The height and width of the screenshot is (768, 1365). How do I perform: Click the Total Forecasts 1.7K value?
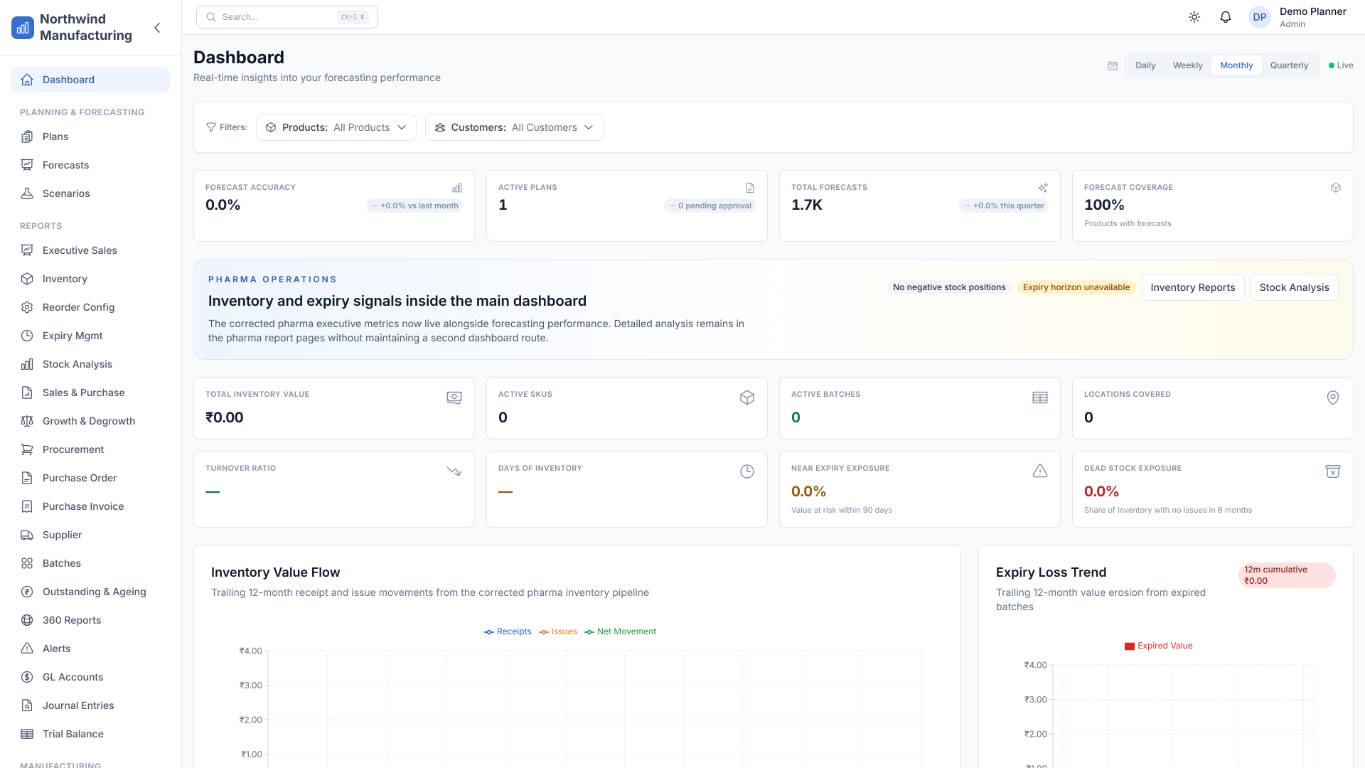click(807, 205)
